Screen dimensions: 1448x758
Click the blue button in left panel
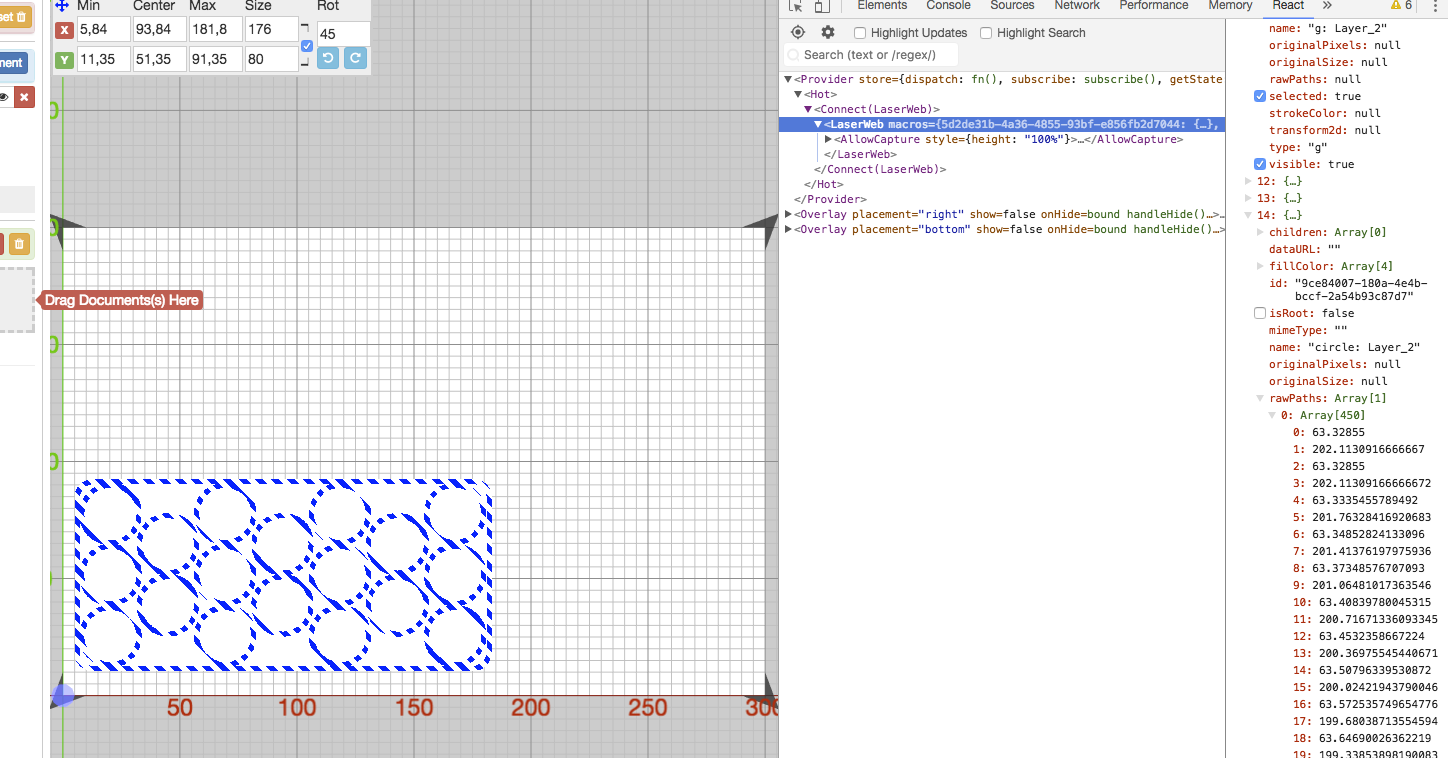click(x=14, y=63)
